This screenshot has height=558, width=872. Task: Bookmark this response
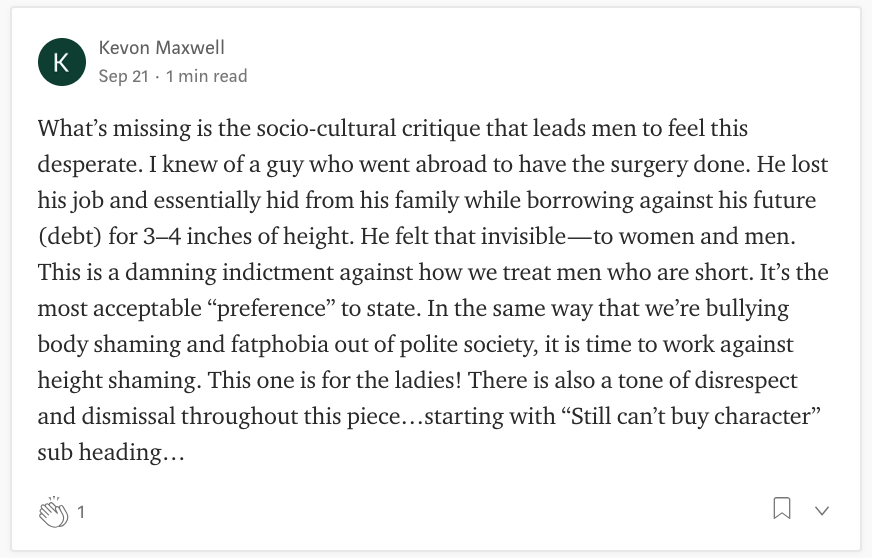781,508
